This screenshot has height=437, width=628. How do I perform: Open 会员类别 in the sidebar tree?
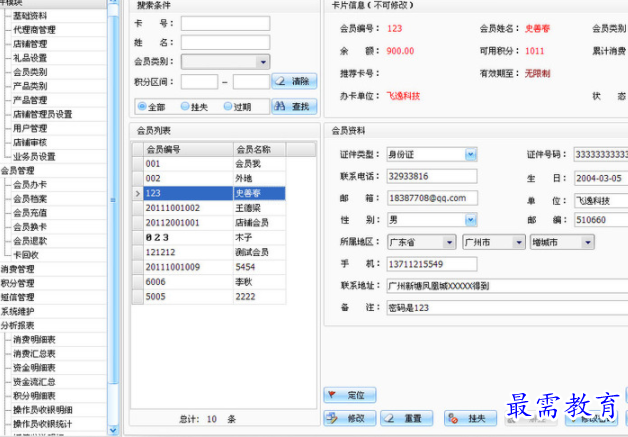[x=30, y=72]
